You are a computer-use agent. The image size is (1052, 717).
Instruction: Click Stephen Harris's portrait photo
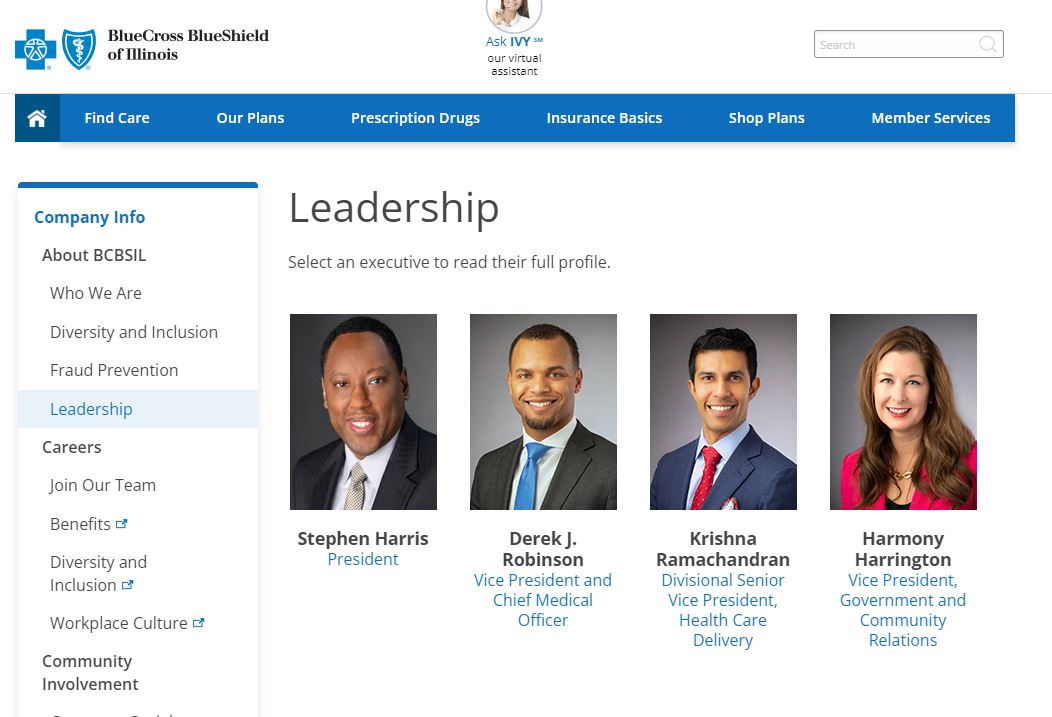tap(363, 412)
